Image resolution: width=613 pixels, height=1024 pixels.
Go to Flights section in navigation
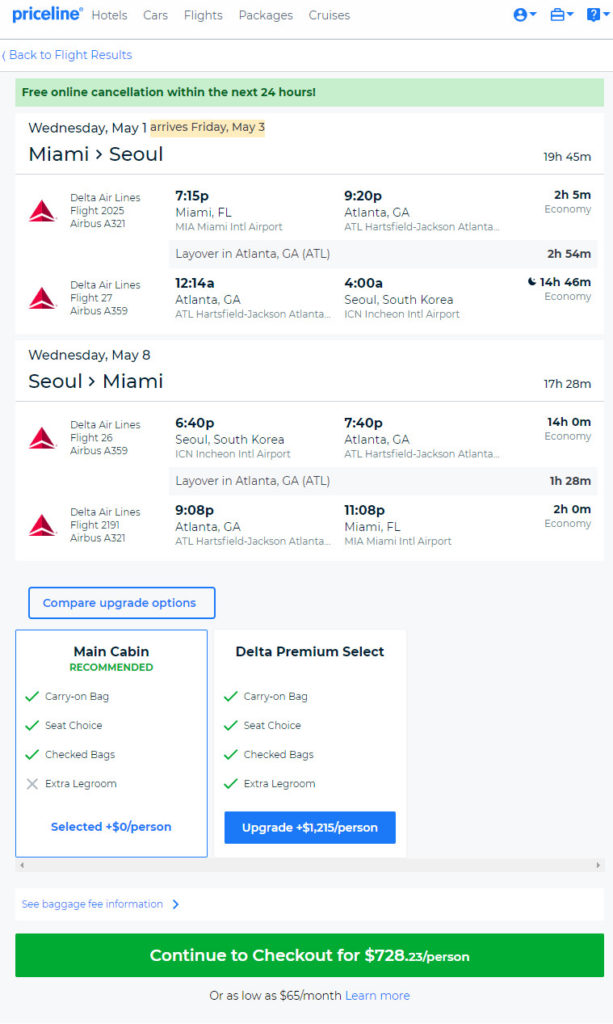[x=203, y=15]
